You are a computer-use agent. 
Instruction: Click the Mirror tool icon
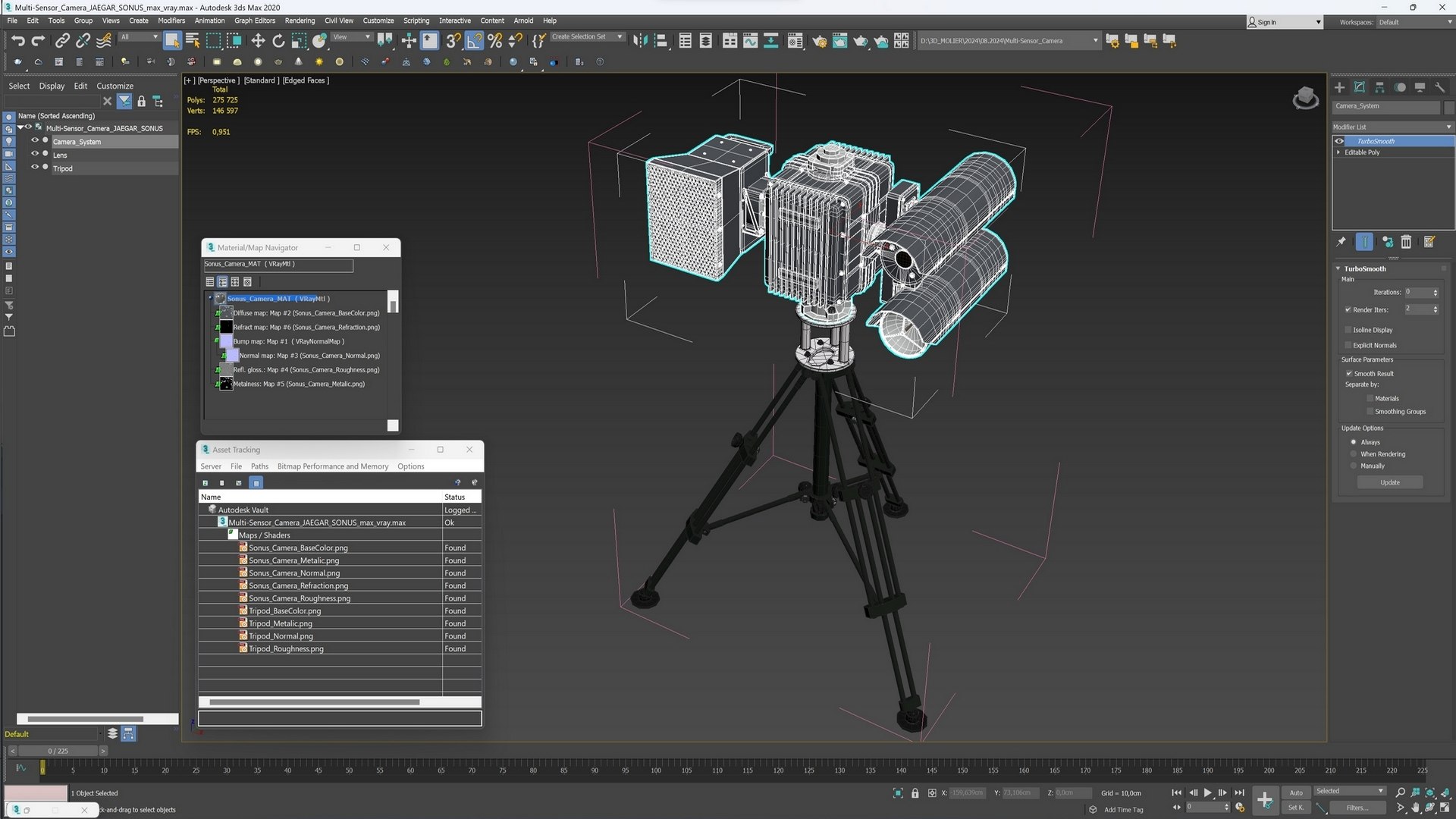[x=640, y=41]
